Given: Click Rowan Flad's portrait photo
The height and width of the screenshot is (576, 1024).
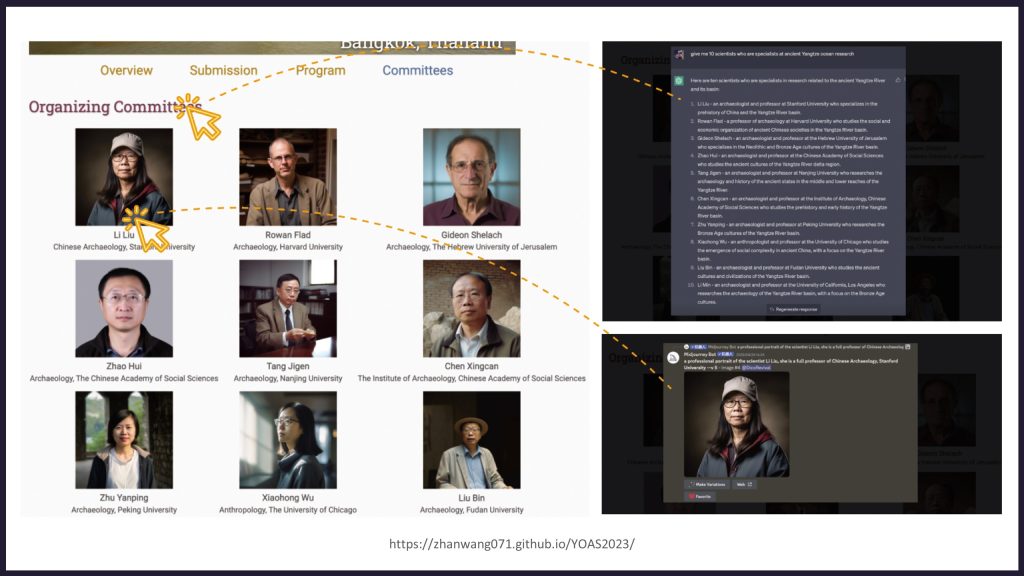Looking at the screenshot, I should point(288,177).
